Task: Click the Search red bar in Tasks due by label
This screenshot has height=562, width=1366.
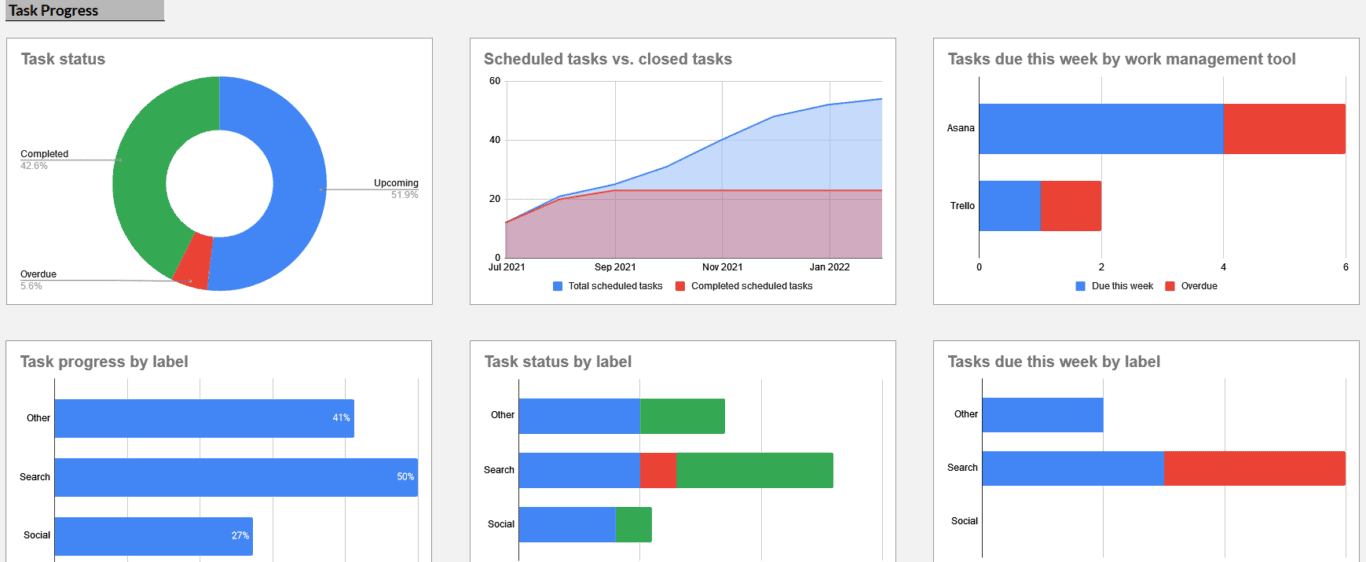Action: click(x=1255, y=468)
